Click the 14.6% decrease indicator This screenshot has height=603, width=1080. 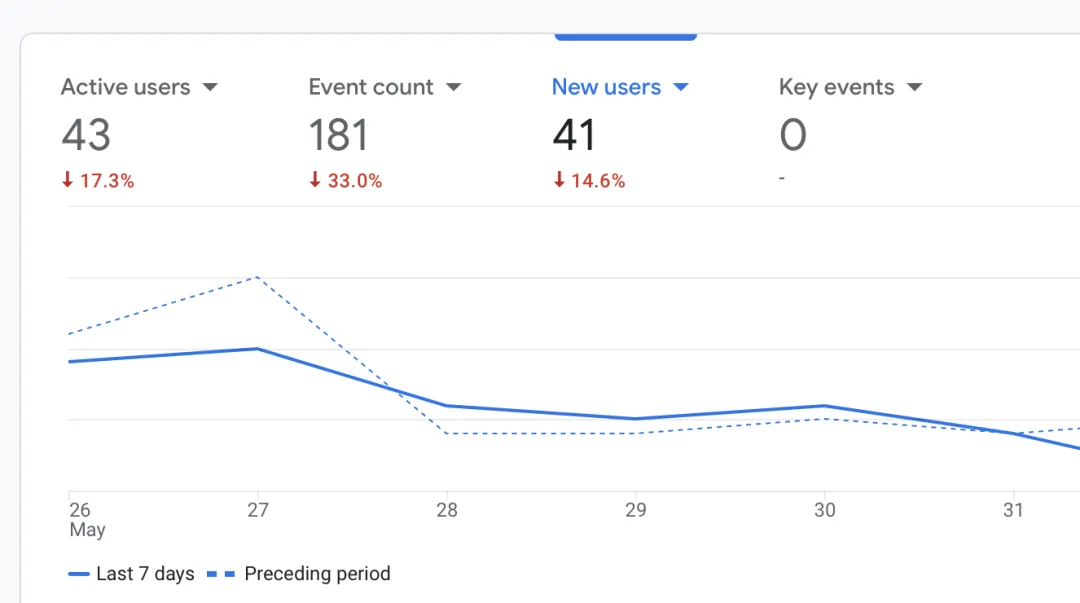589,181
